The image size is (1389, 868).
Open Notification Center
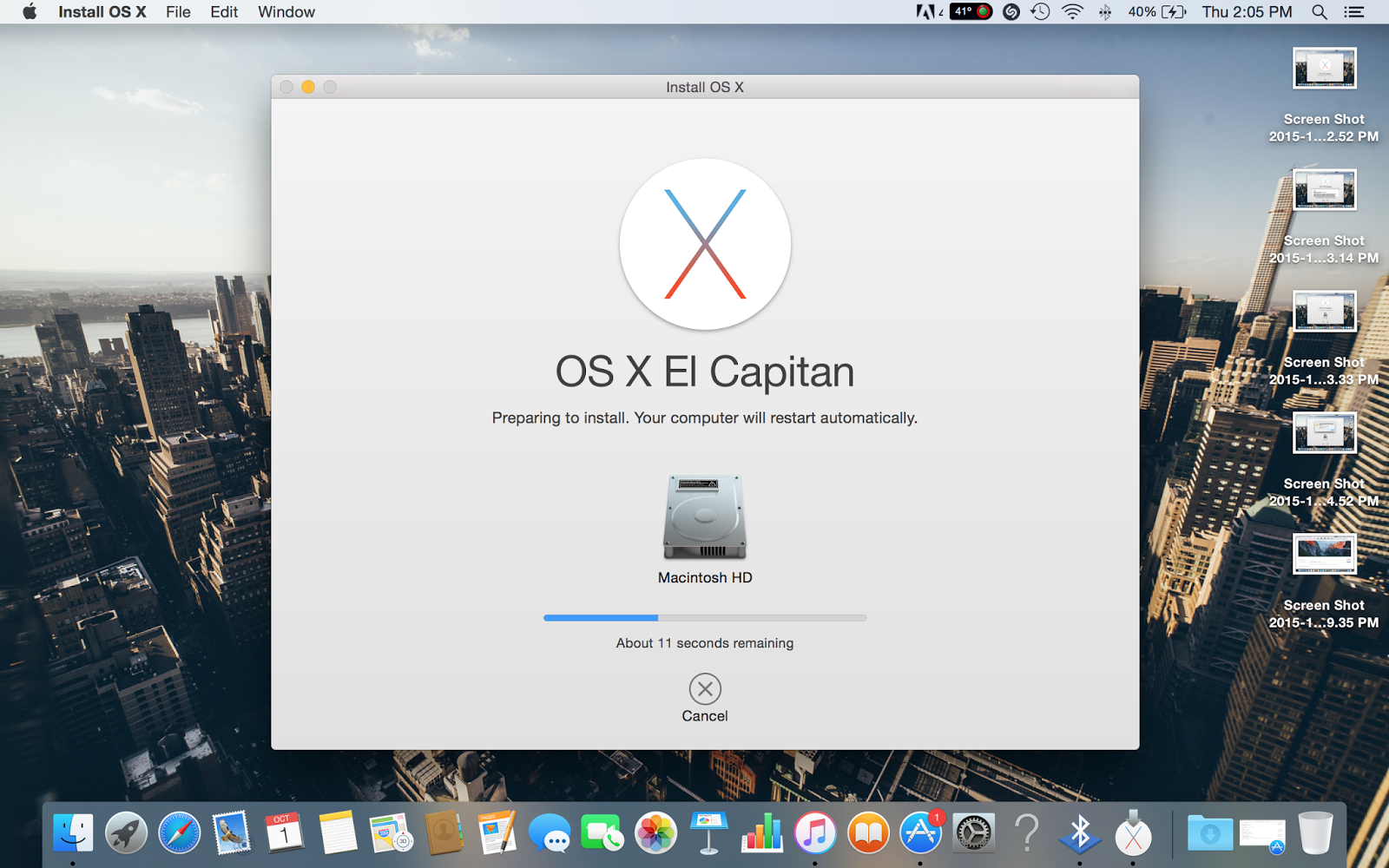(1353, 12)
